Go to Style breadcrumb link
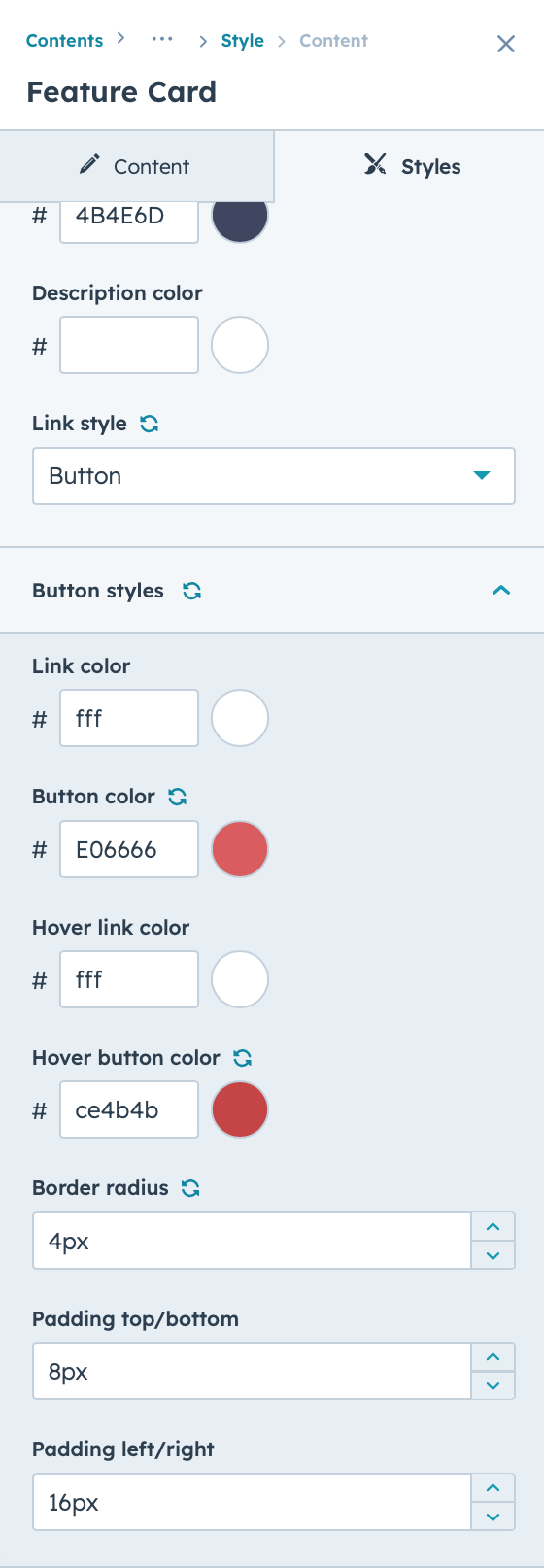This screenshot has height=1568, width=544. click(243, 41)
